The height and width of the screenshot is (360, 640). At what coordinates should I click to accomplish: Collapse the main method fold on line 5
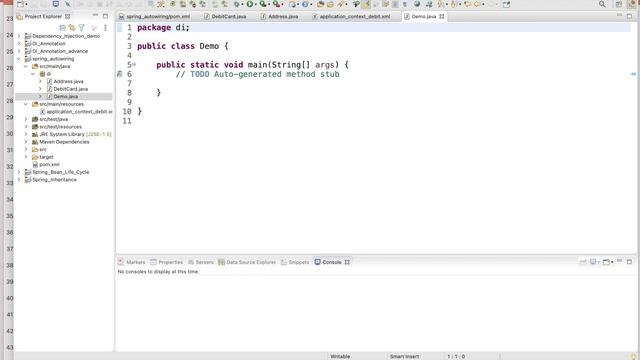pyautogui.click(x=134, y=64)
